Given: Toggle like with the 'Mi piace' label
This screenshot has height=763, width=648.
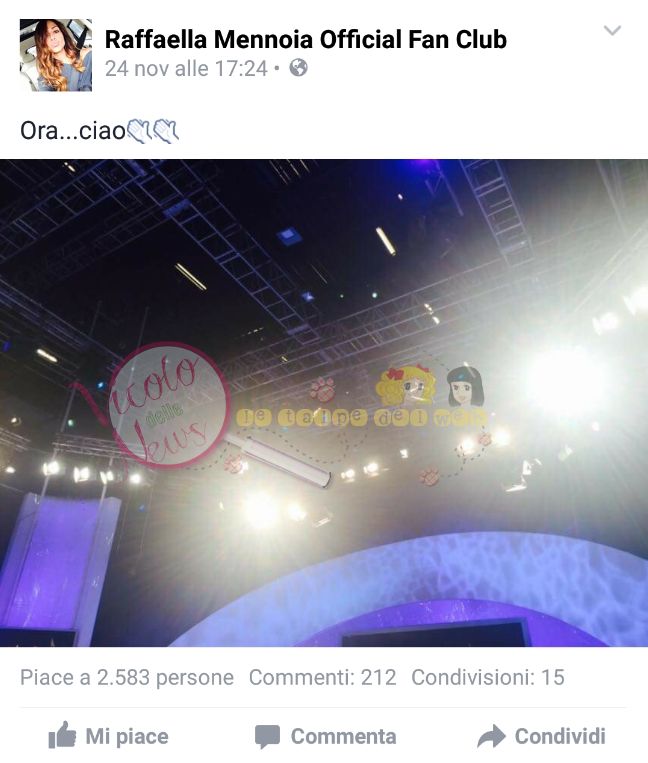Looking at the screenshot, I should pos(127,736).
